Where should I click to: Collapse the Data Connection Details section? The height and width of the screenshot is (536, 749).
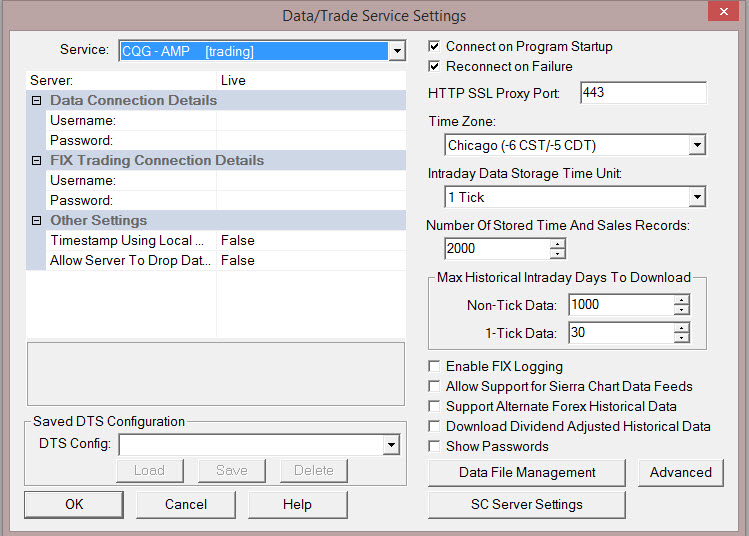[x=37, y=101]
